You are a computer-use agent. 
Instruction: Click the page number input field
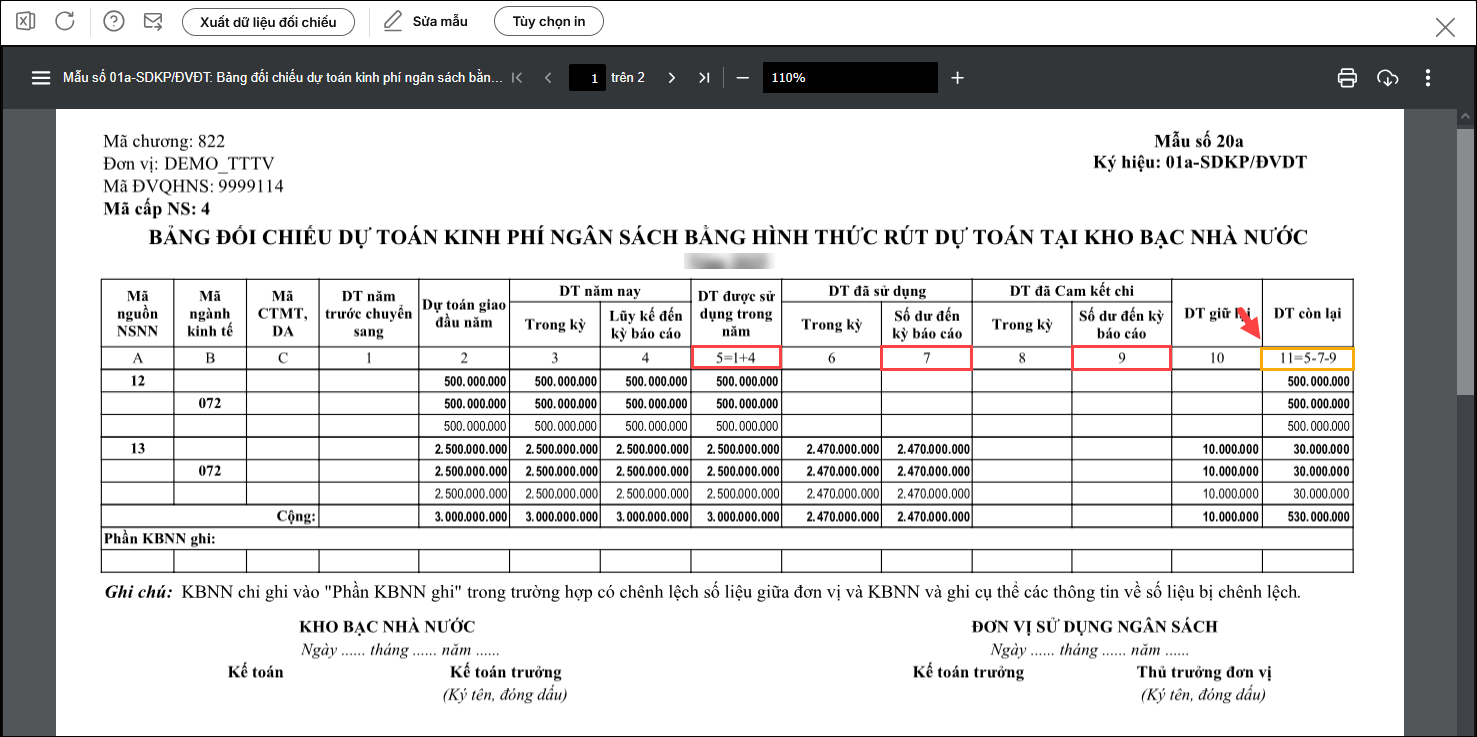pos(588,78)
